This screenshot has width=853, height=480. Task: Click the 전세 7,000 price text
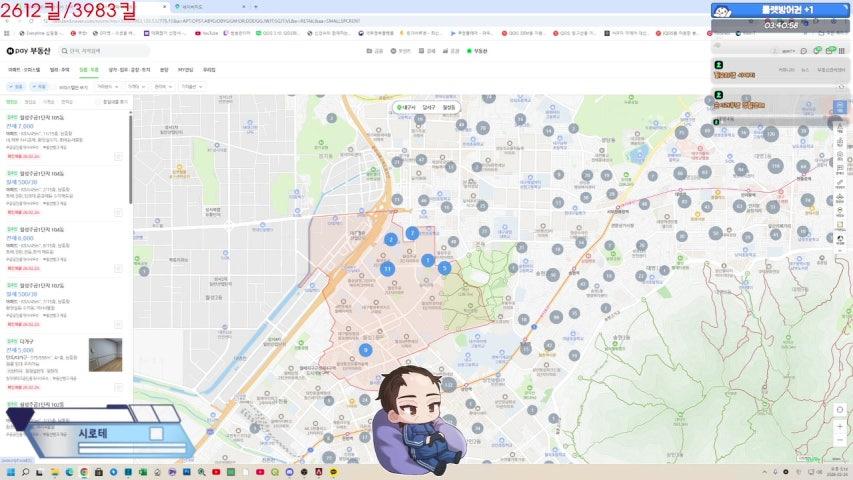click(20, 126)
